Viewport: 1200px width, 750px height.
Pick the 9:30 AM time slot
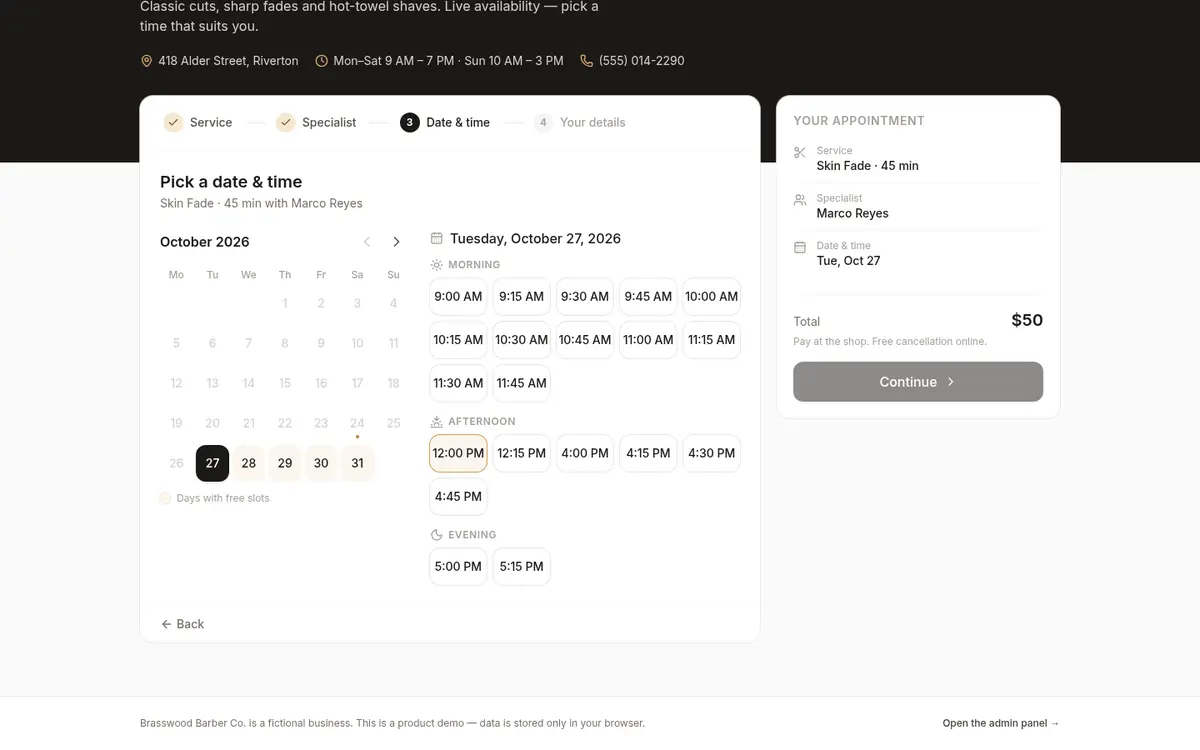[x=585, y=296]
